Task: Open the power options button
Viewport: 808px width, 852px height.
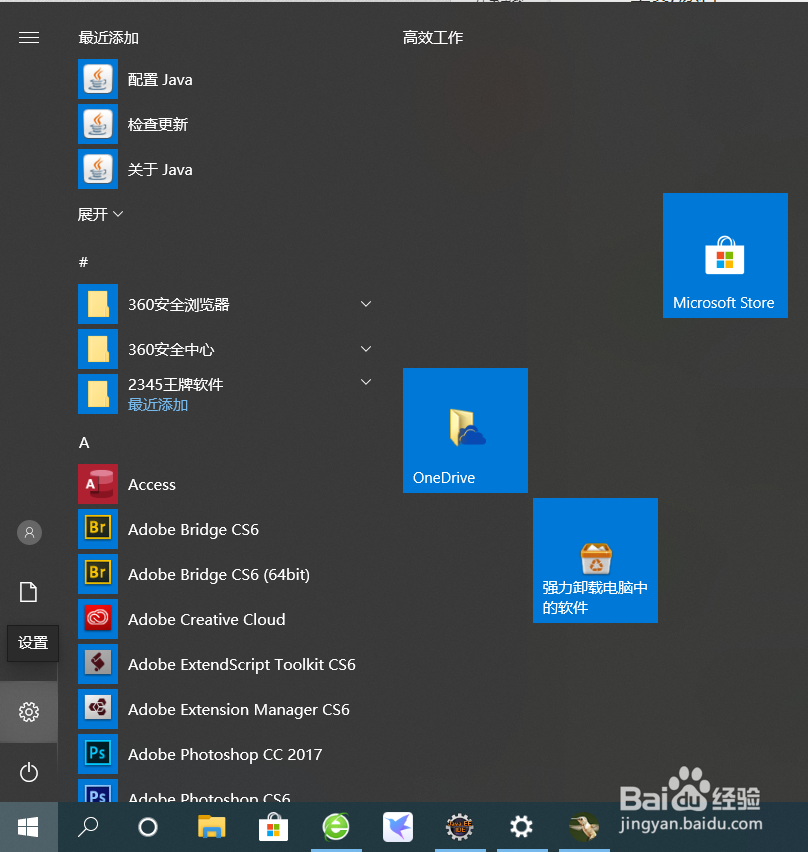Action: click(29, 771)
